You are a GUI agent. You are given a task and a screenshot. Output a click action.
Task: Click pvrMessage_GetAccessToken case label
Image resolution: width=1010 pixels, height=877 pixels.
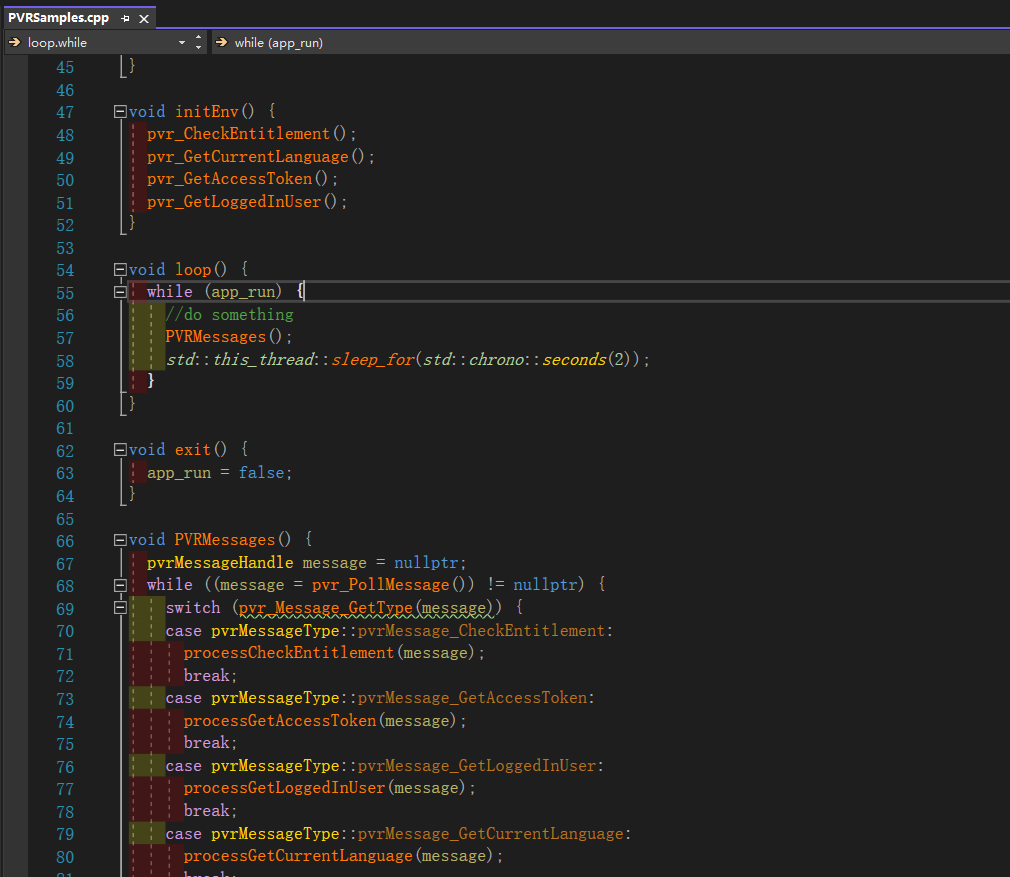pyautogui.click(x=473, y=697)
